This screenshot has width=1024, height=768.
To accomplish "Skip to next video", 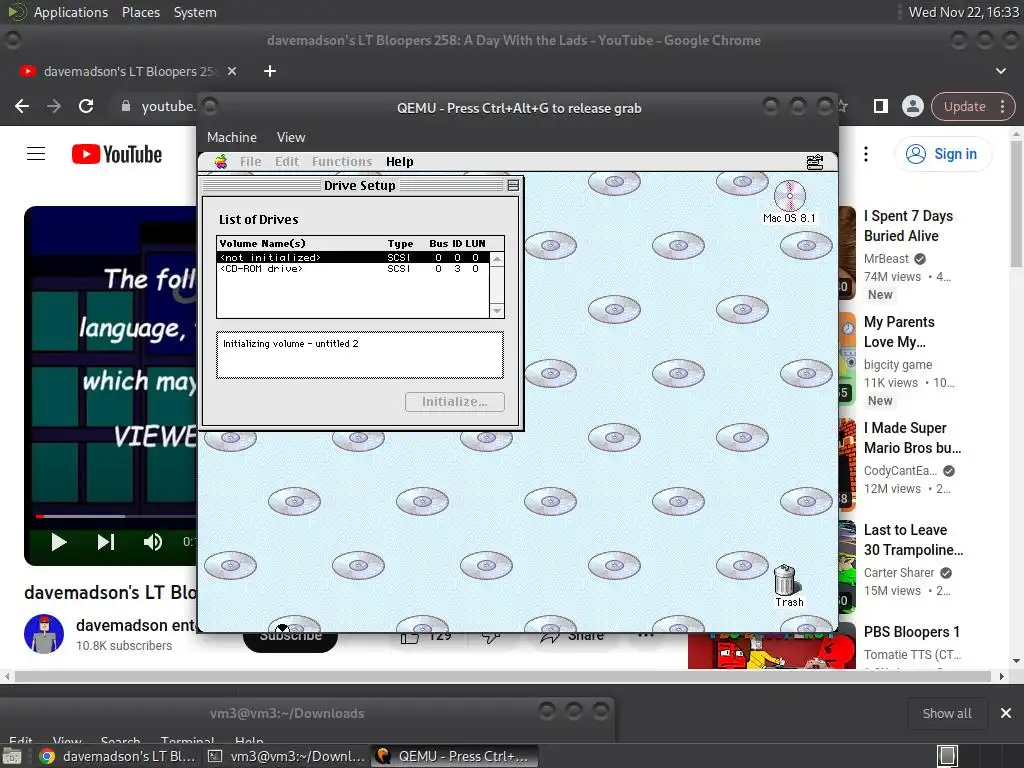I will click(x=106, y=542).
